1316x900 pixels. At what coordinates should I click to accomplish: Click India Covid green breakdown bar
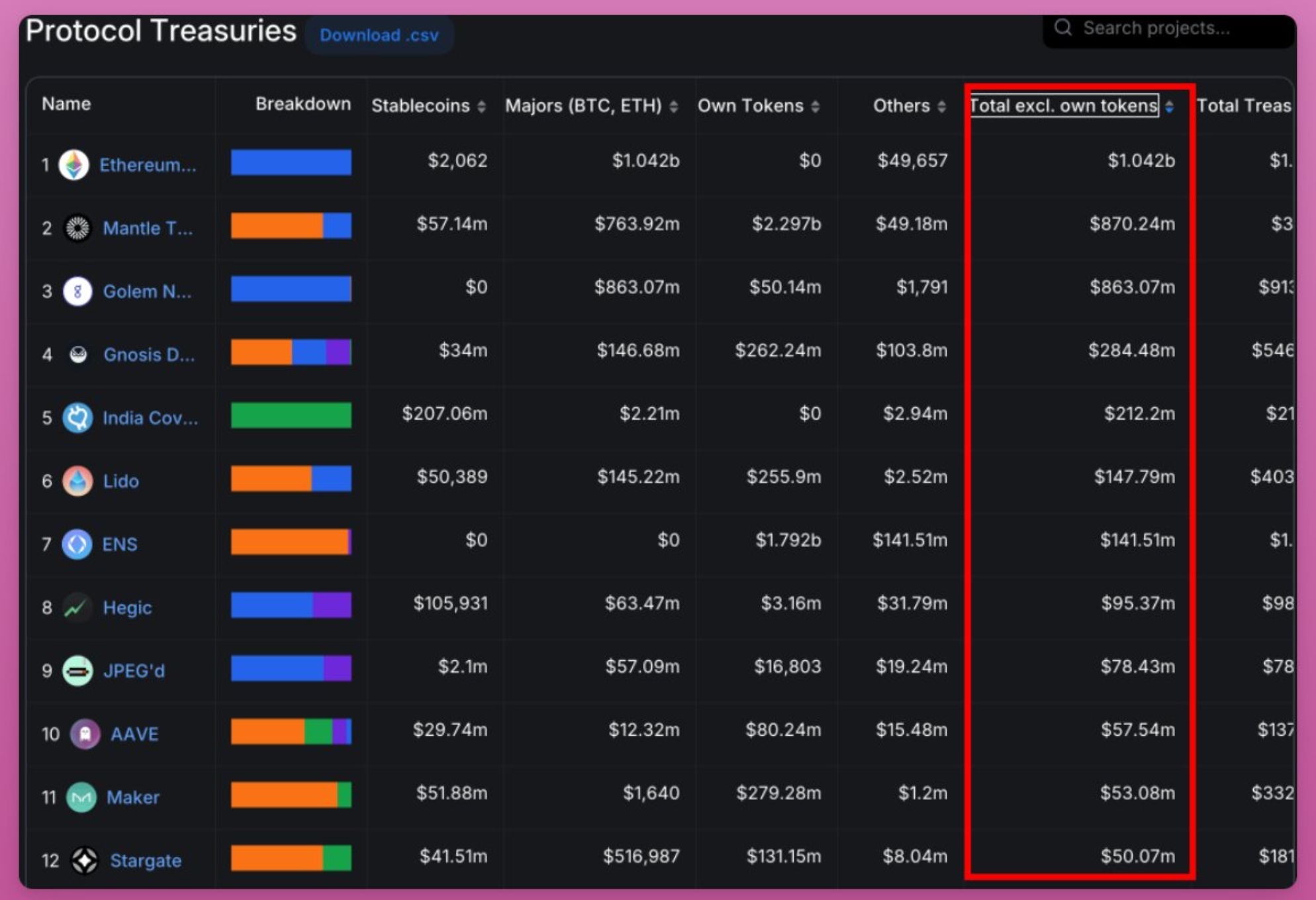291,415
